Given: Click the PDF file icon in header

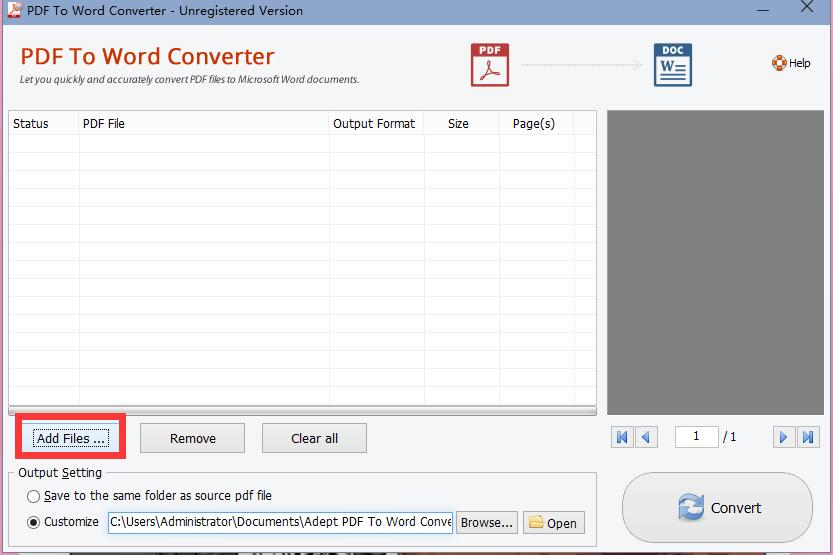Looking at the screenshot, I should (x=490, y=65).
